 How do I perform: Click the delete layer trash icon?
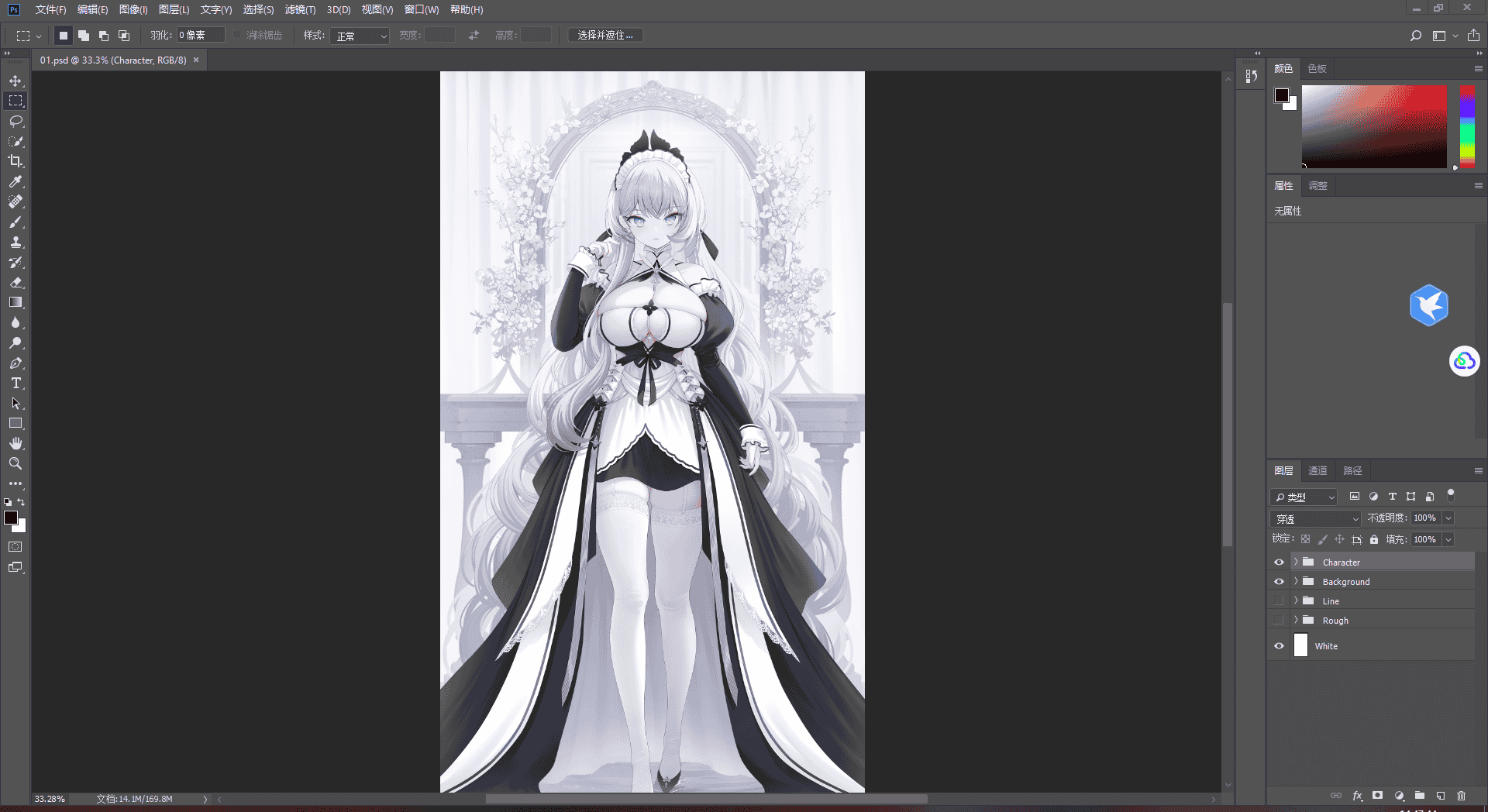coord(1461,796)
